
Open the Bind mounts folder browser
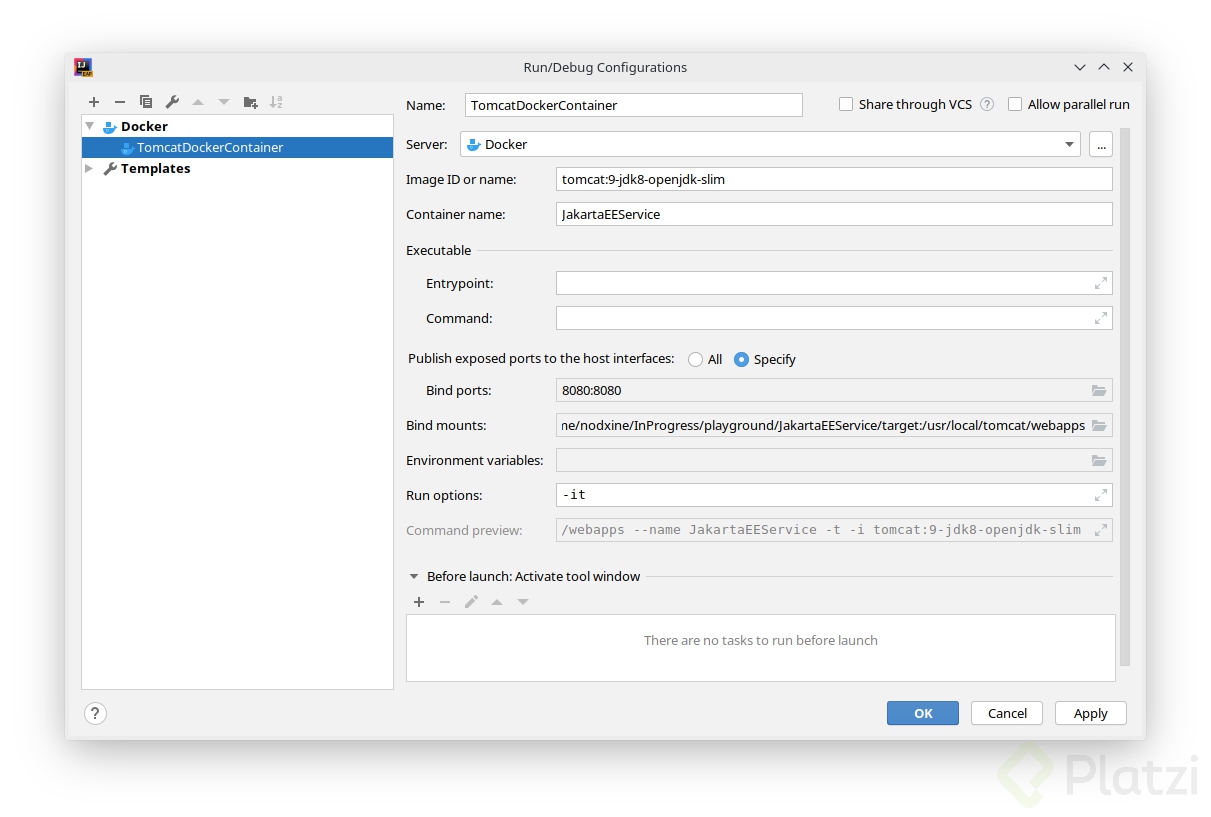[1099, 425]
